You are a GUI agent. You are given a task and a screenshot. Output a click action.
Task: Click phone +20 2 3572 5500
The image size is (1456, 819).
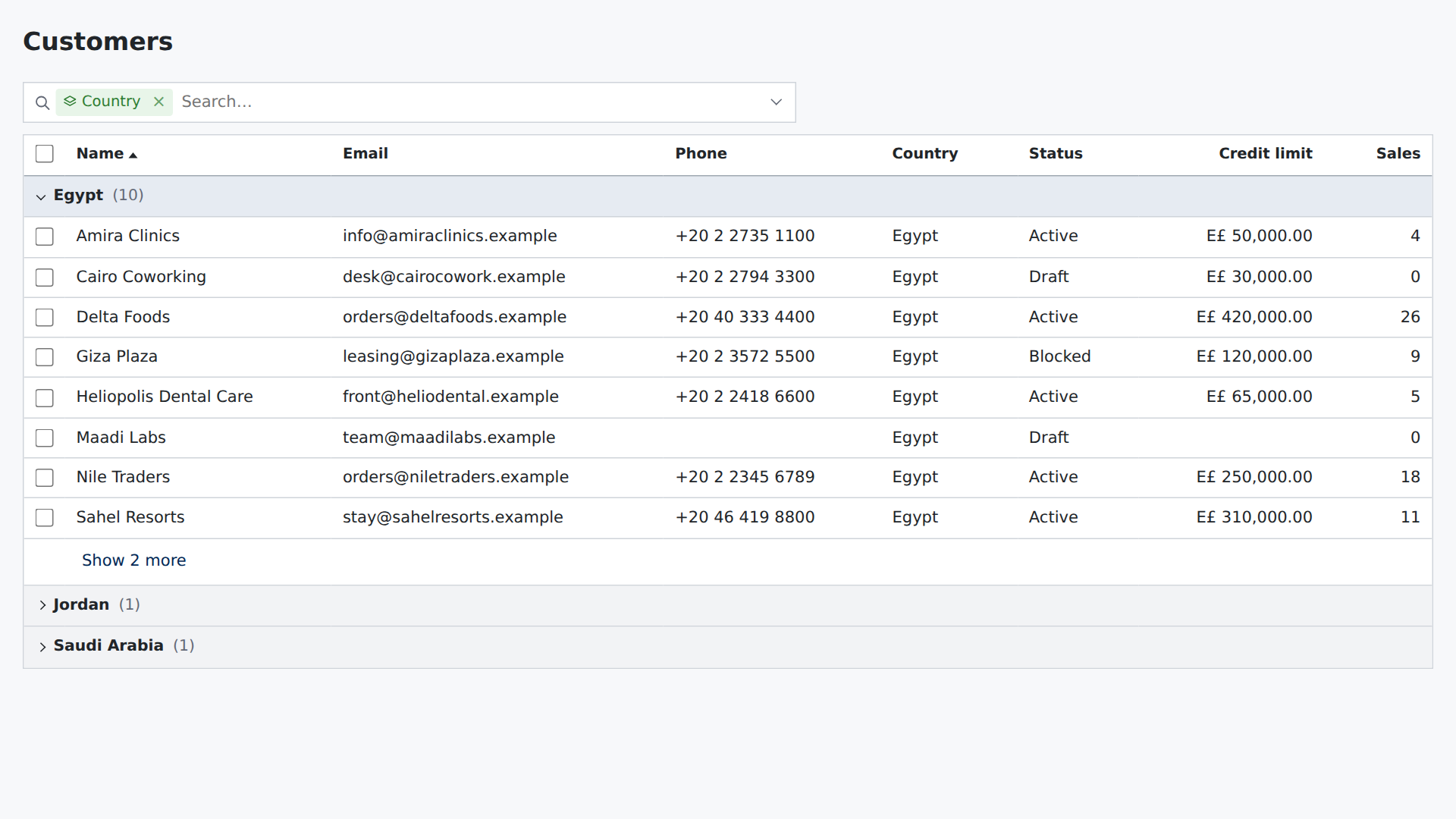click(745, 356)
